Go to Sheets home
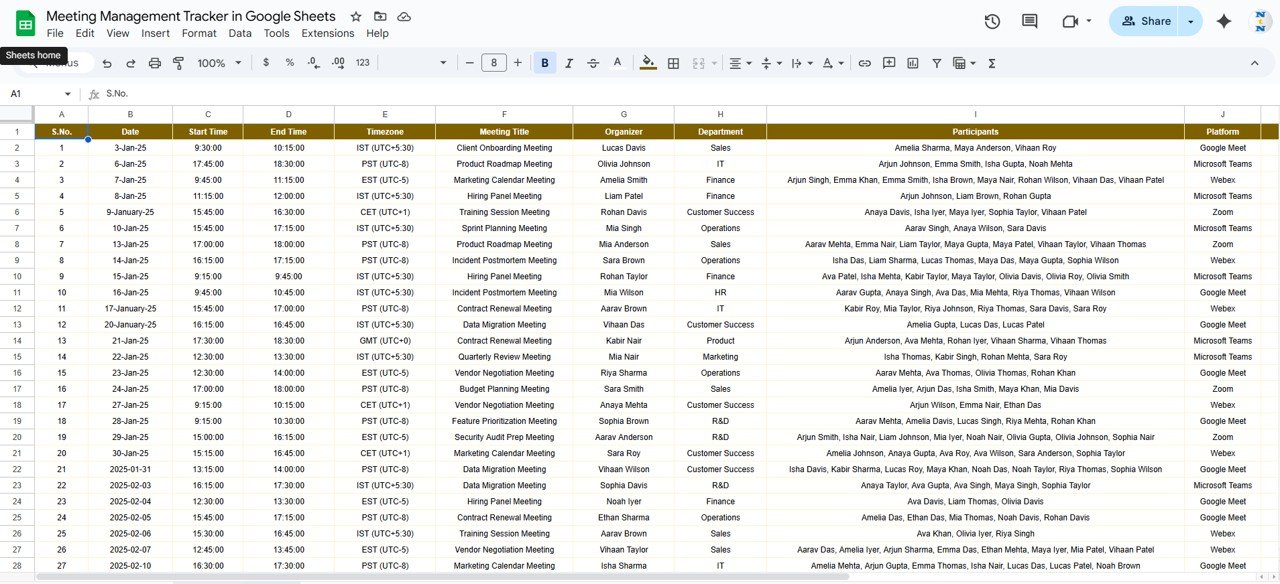The image size is (1280, 584). click(22, 21)
